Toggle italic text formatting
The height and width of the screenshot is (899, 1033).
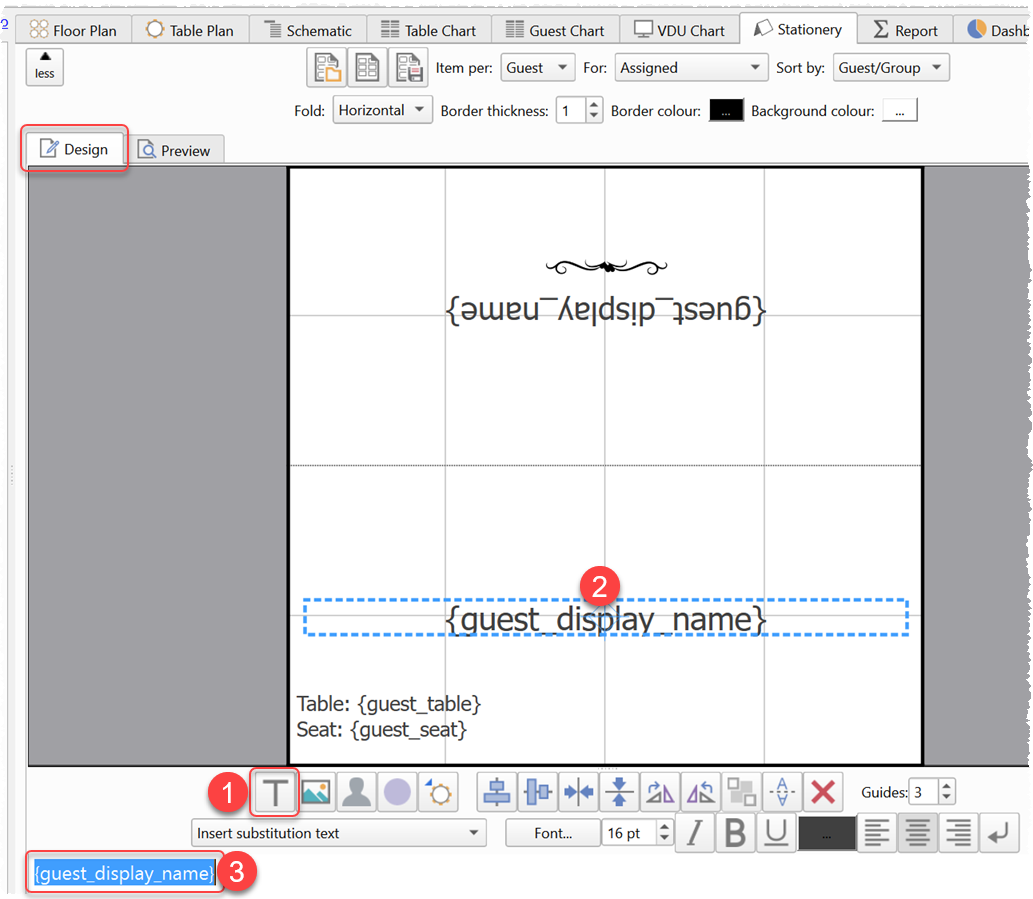coord(695,834)
